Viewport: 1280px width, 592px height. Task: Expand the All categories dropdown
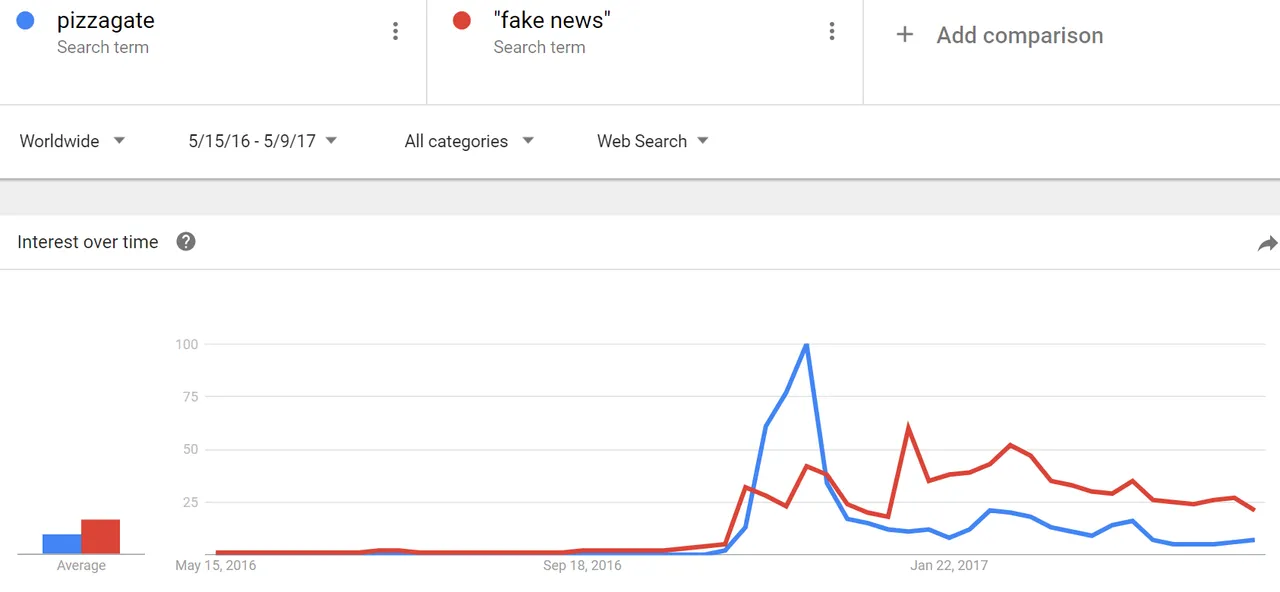tap(469, 141)
